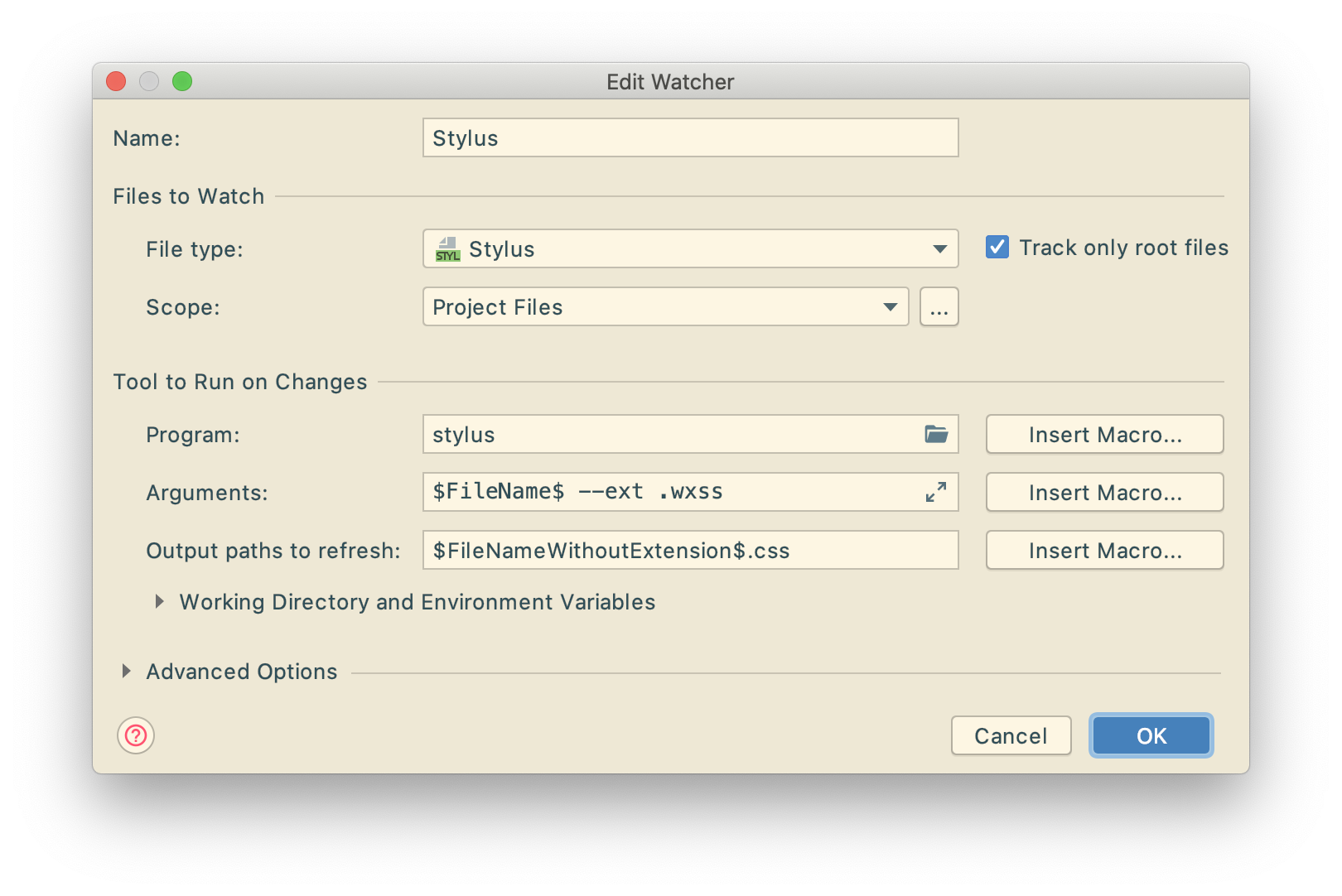Toggle the Track only root files checkbox
Screen dimensions: 1342x896
(x=997, y=248)
